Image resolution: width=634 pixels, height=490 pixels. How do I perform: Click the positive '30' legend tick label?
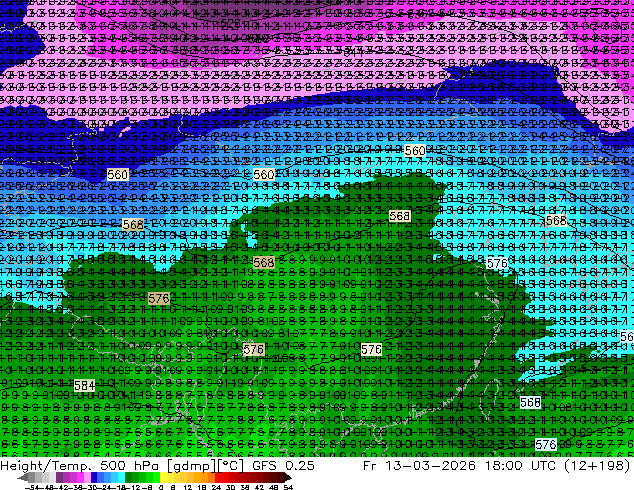[231, 488]
